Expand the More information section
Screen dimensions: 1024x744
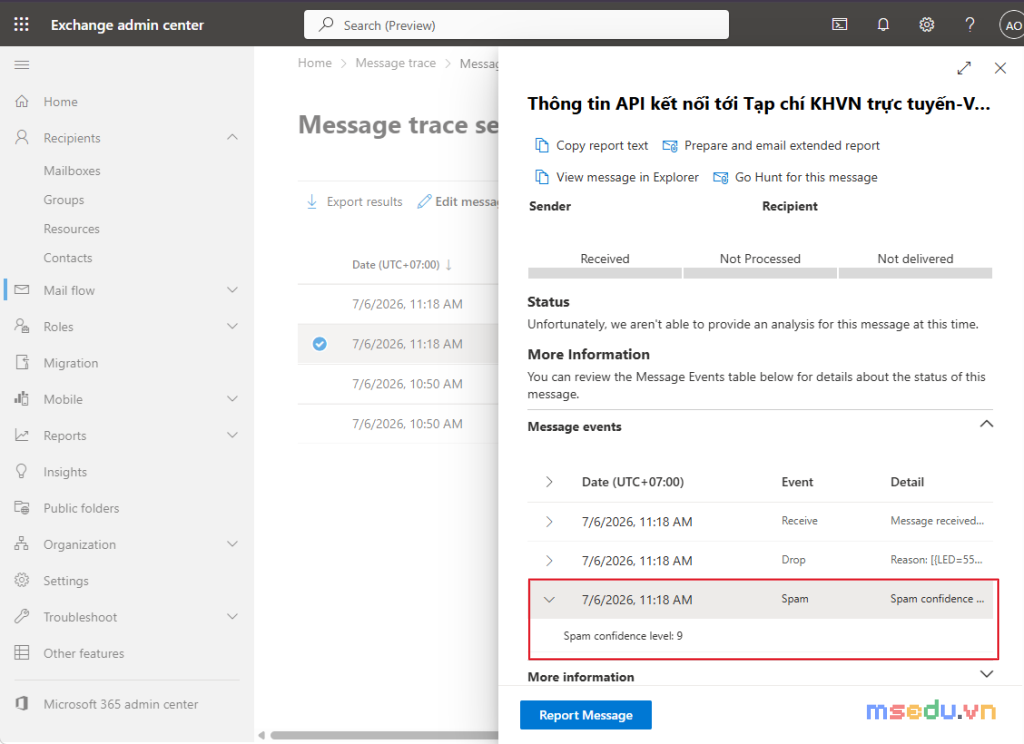click(986, 674)
